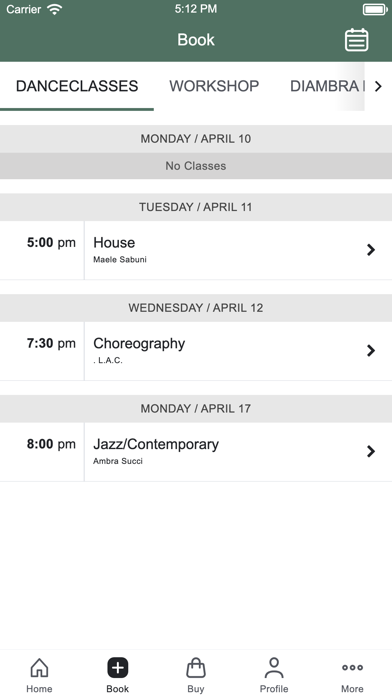Tap the battery status icon
This screenshot has width=392, height=696.
(375, 9)
